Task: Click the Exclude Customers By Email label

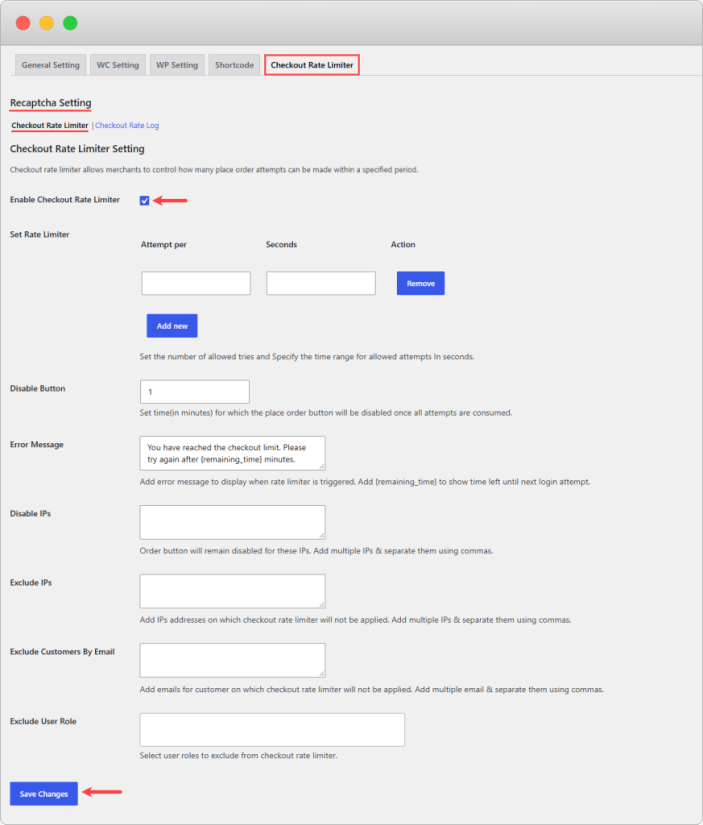Action: tap(62, 652)
